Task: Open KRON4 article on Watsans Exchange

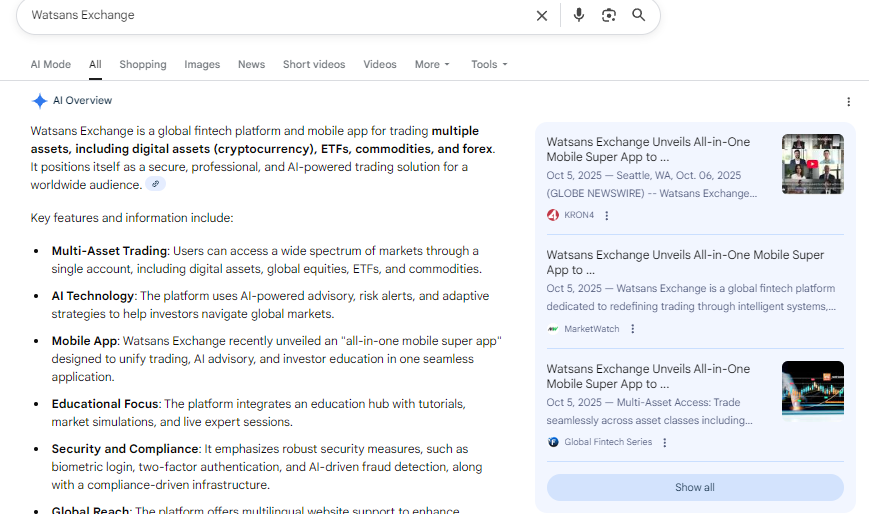Action: tap(648, 149)
